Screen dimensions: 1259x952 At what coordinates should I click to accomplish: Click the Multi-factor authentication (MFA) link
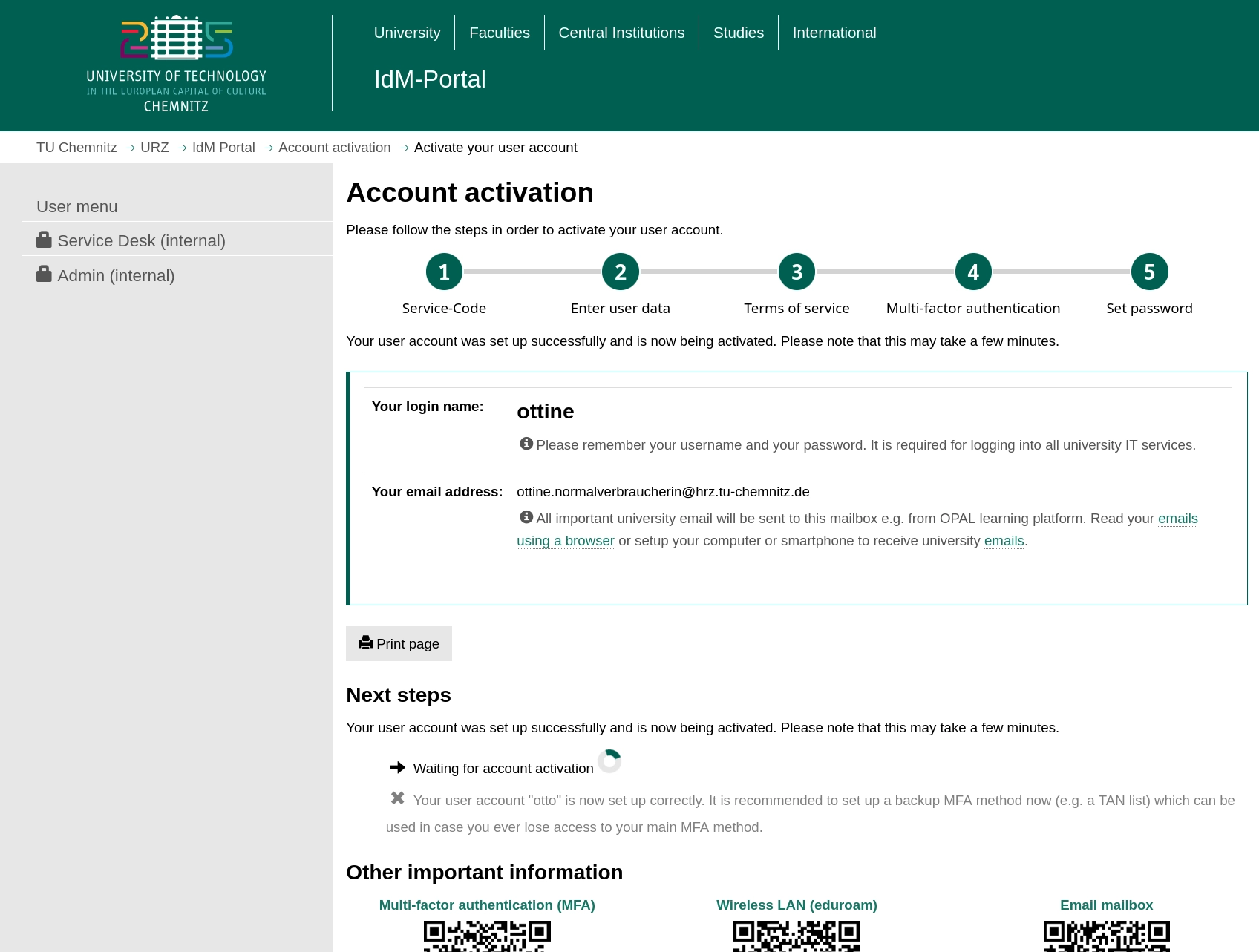click(487, 905)
